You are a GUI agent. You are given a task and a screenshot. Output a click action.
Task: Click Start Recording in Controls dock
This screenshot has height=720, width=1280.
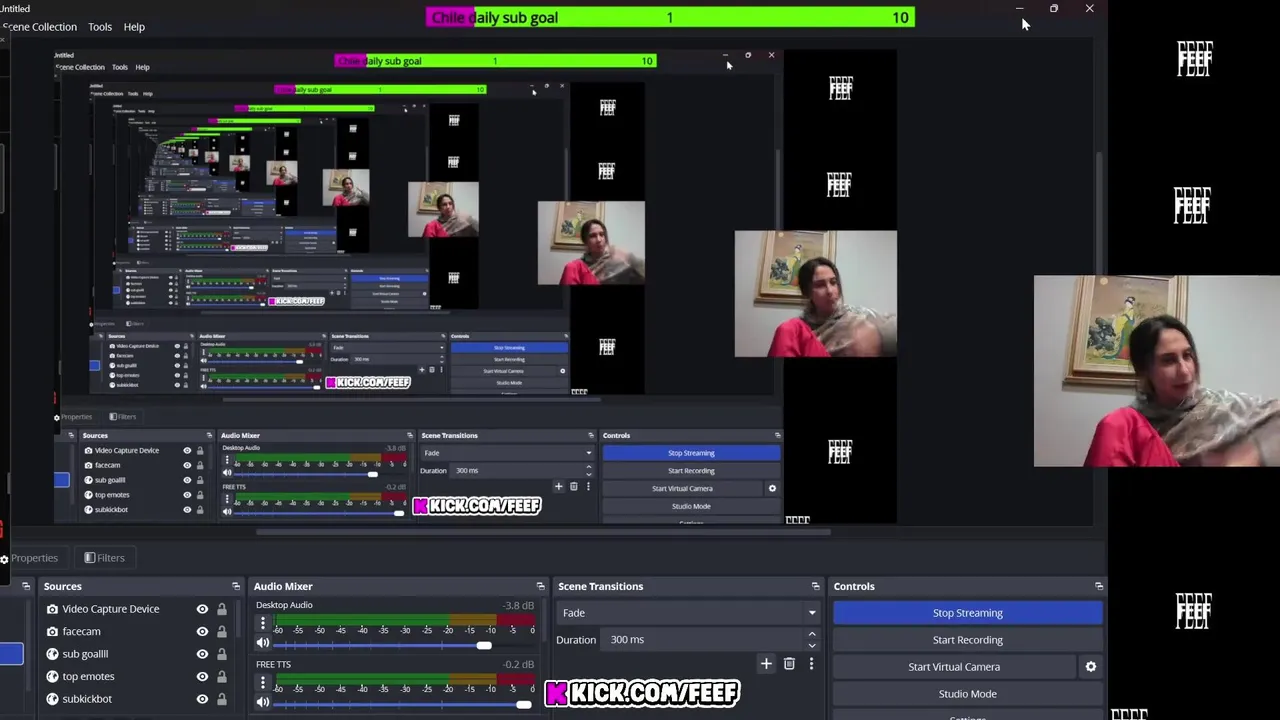(x=967, y=640)
